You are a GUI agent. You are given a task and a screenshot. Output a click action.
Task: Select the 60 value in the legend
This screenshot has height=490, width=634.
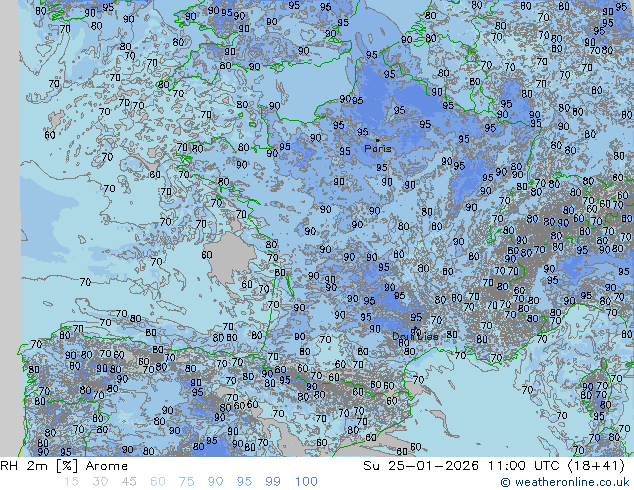coord(158,482)
